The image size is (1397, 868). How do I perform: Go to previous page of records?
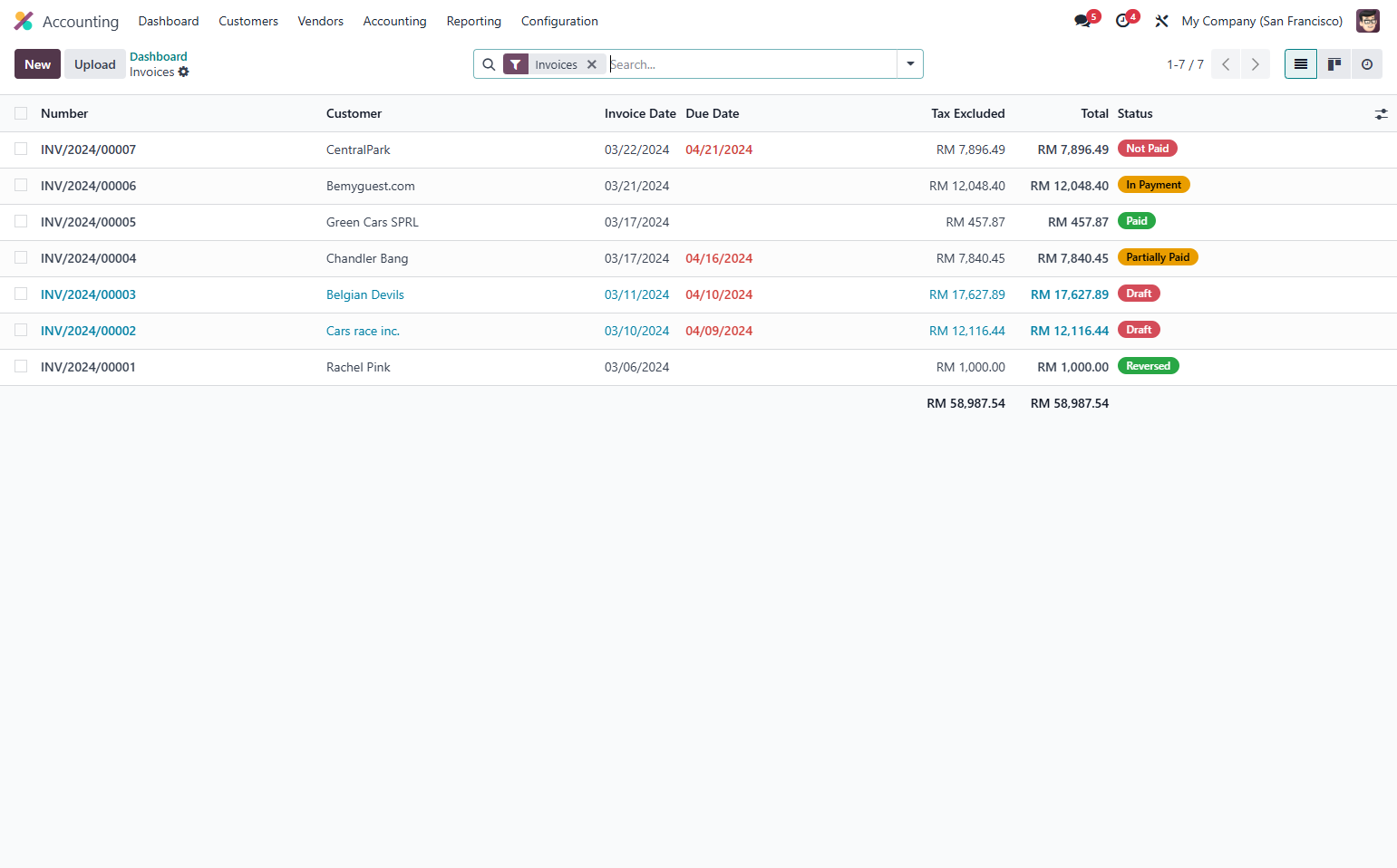(1226, 64)
